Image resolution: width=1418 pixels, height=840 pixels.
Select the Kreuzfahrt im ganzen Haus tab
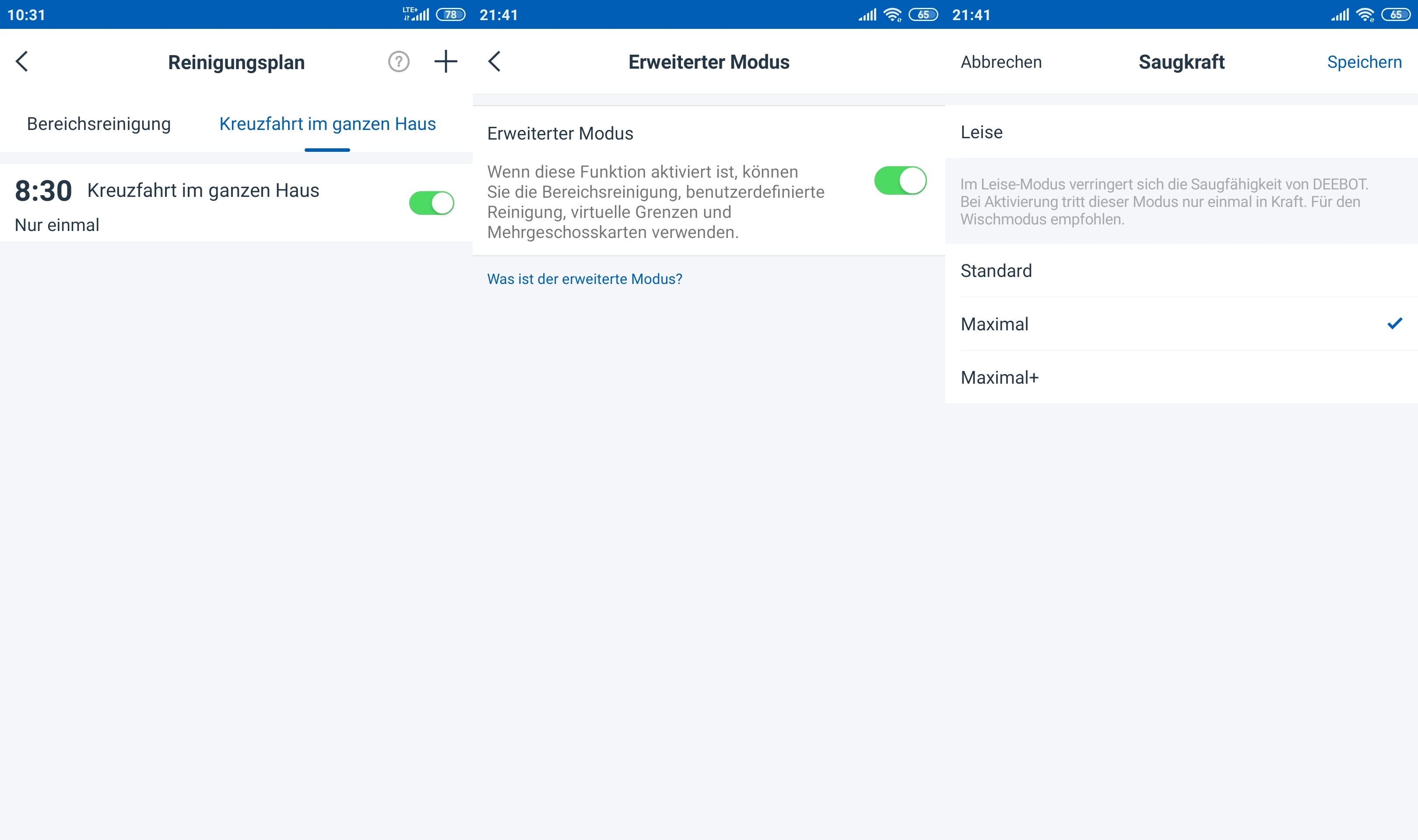327,124
